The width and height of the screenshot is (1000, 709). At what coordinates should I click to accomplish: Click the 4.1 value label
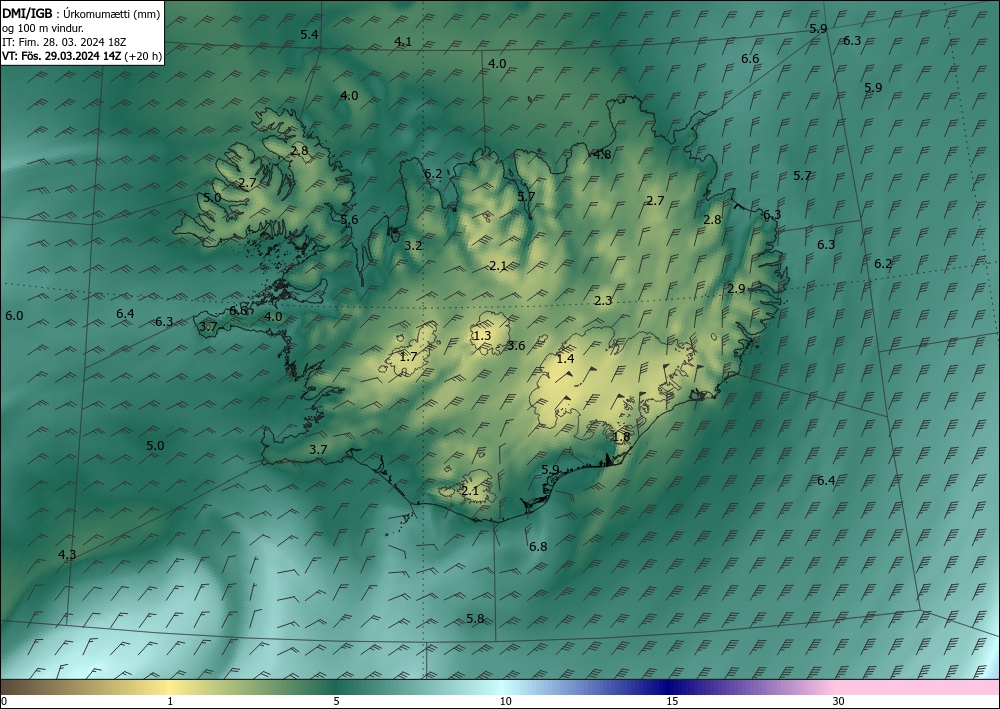[402, 41]
